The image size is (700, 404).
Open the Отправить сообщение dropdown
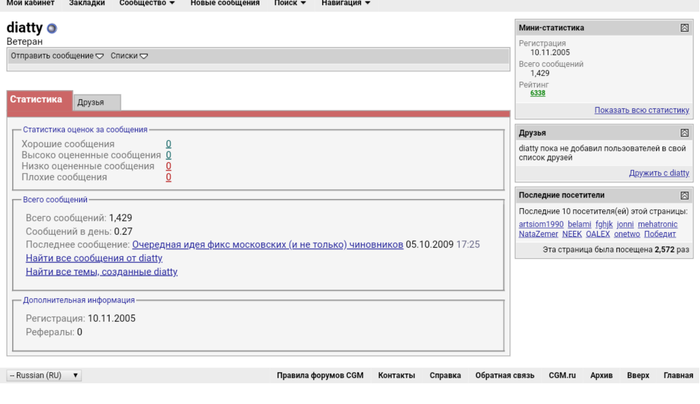(57, 56)
